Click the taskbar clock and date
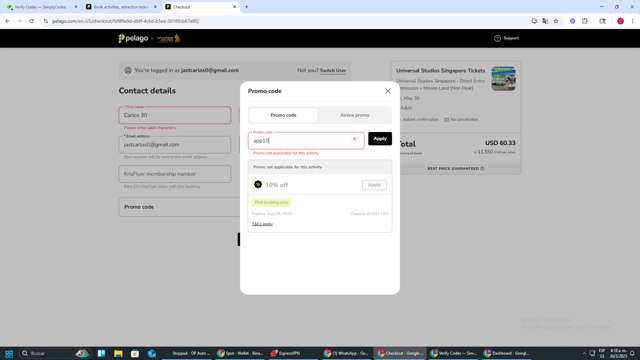The height and width of the screenshot is (360, 640). click(x=618, y=353)
